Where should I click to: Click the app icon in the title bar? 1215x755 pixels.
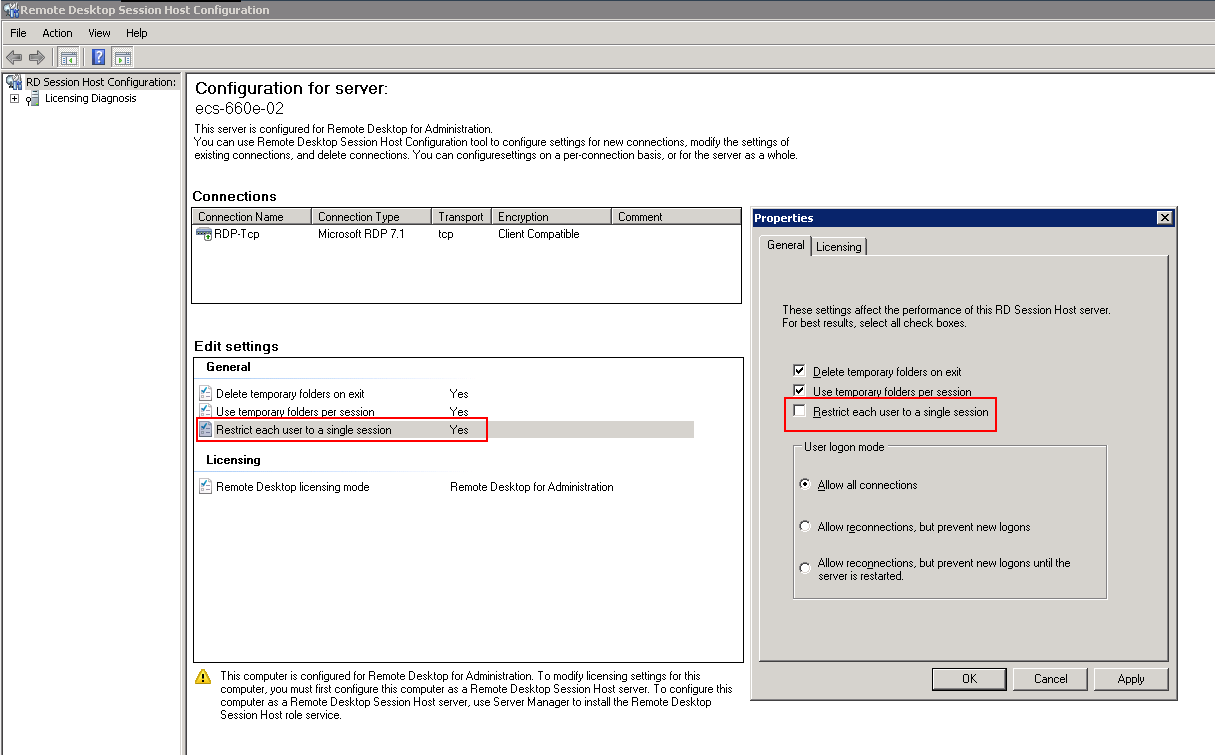(10, 10)
